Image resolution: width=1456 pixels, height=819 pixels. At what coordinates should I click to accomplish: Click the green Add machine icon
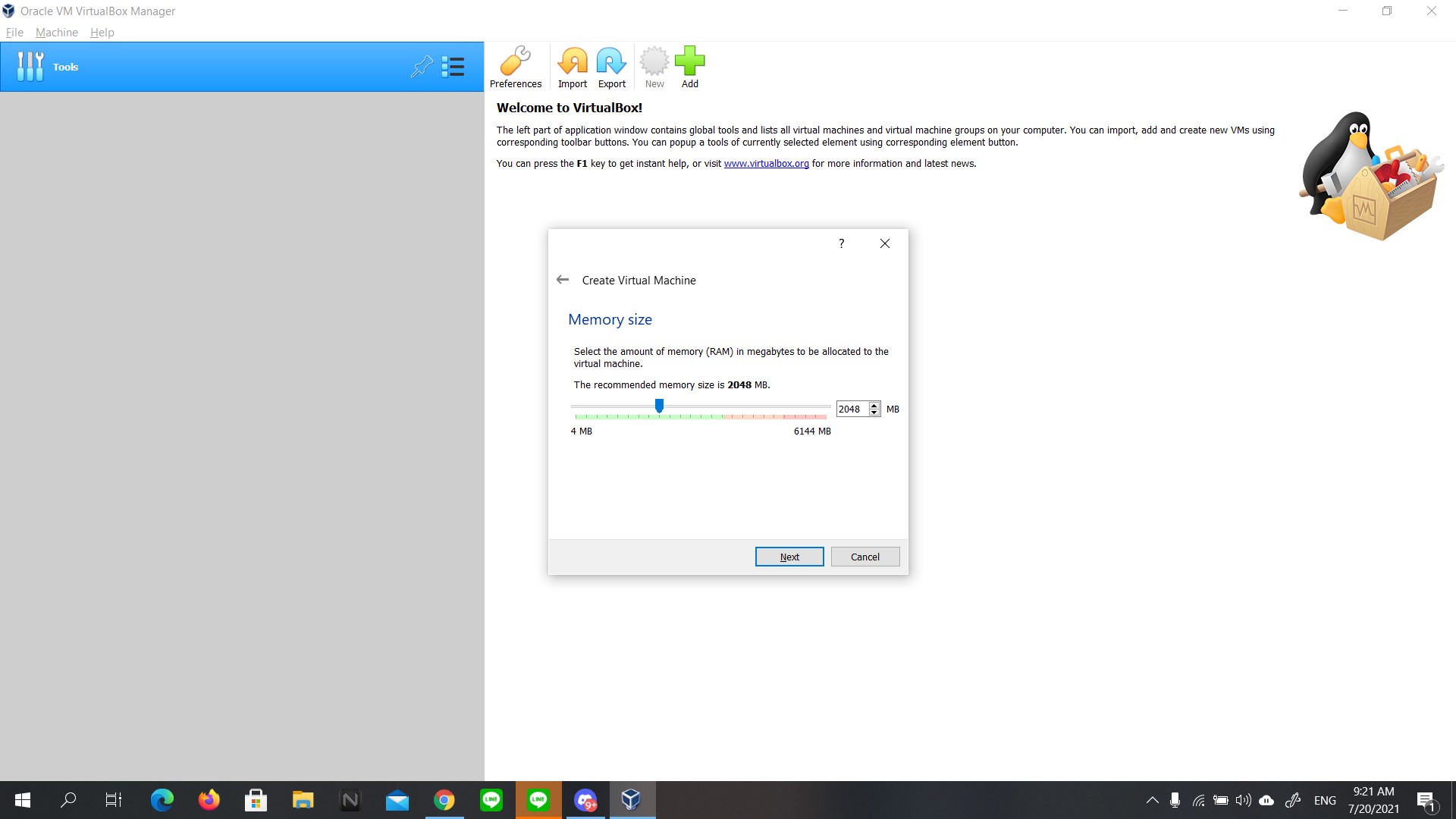689,67
